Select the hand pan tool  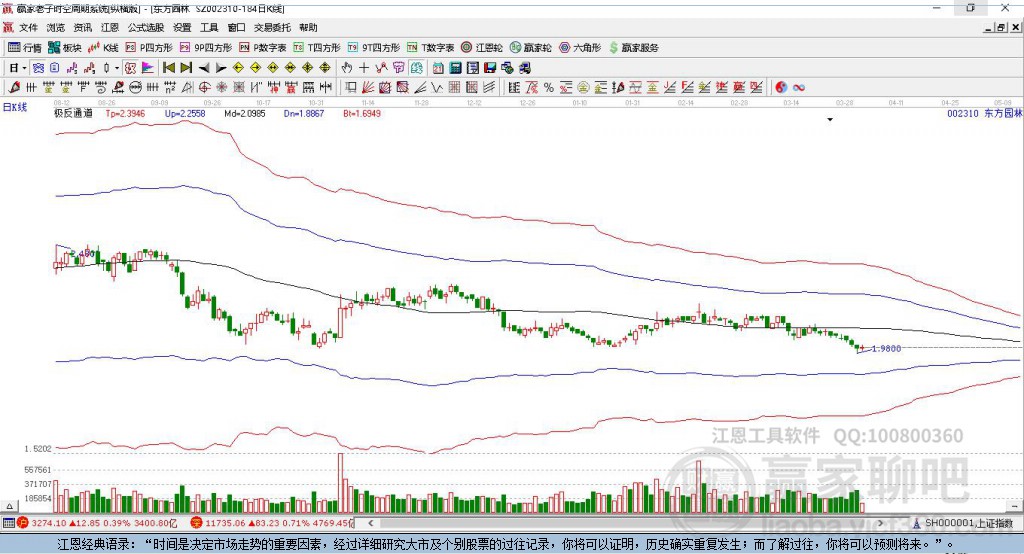[x=346, y=68]
